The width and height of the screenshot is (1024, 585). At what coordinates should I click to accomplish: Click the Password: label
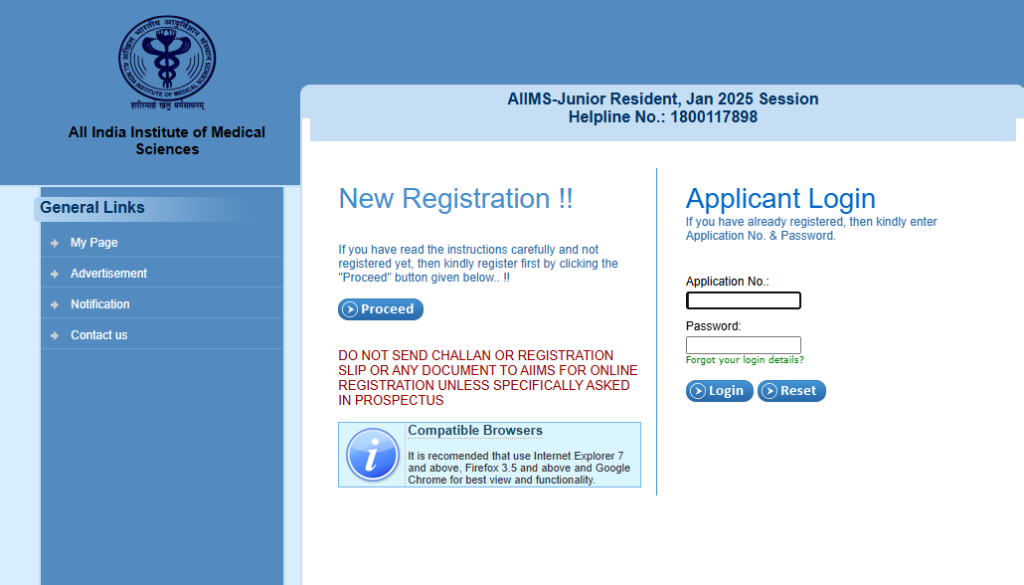713,326
